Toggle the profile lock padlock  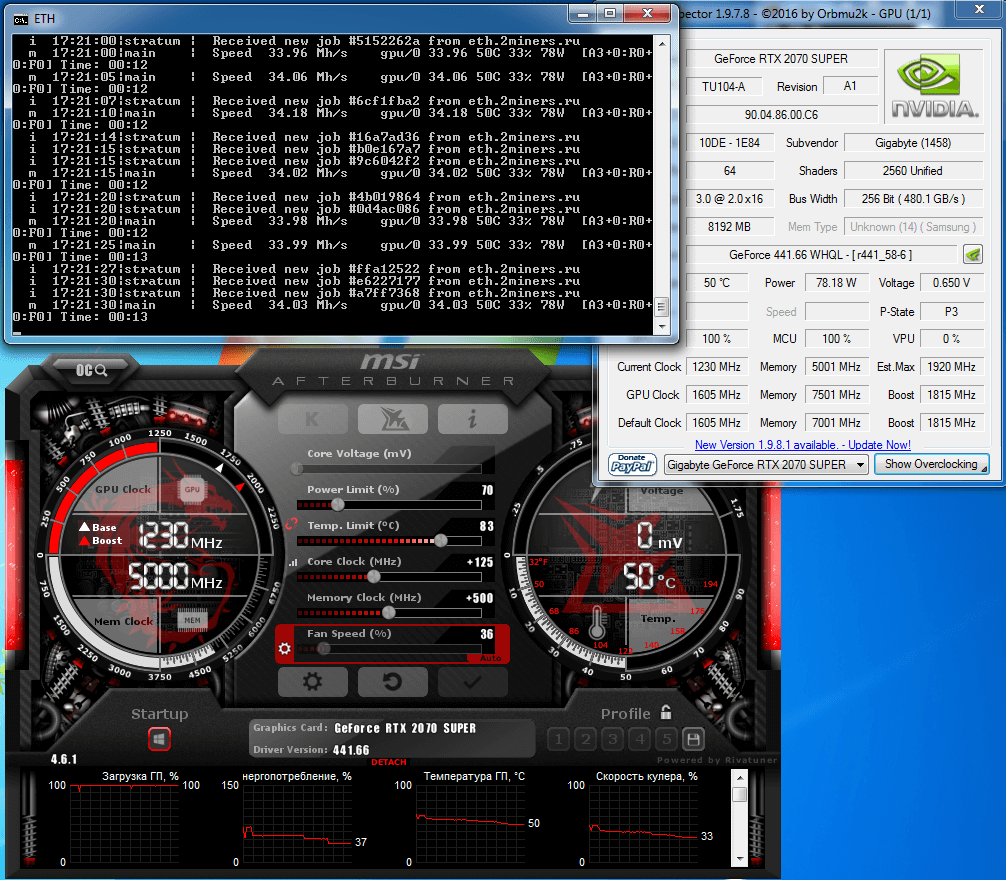(x=666, y=713)
